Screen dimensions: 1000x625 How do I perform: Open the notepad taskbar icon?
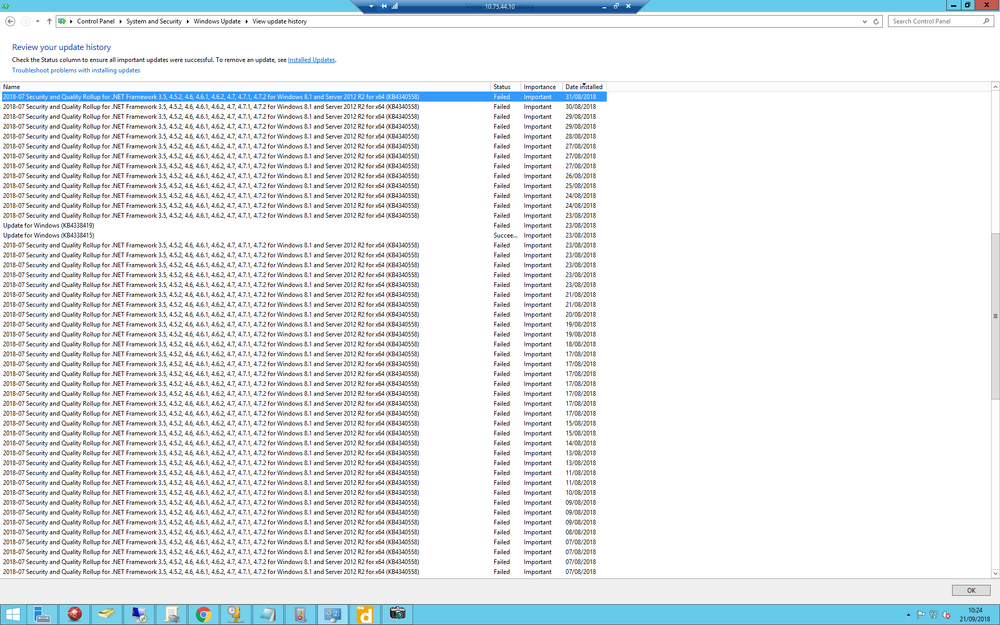tap(268, 614)
